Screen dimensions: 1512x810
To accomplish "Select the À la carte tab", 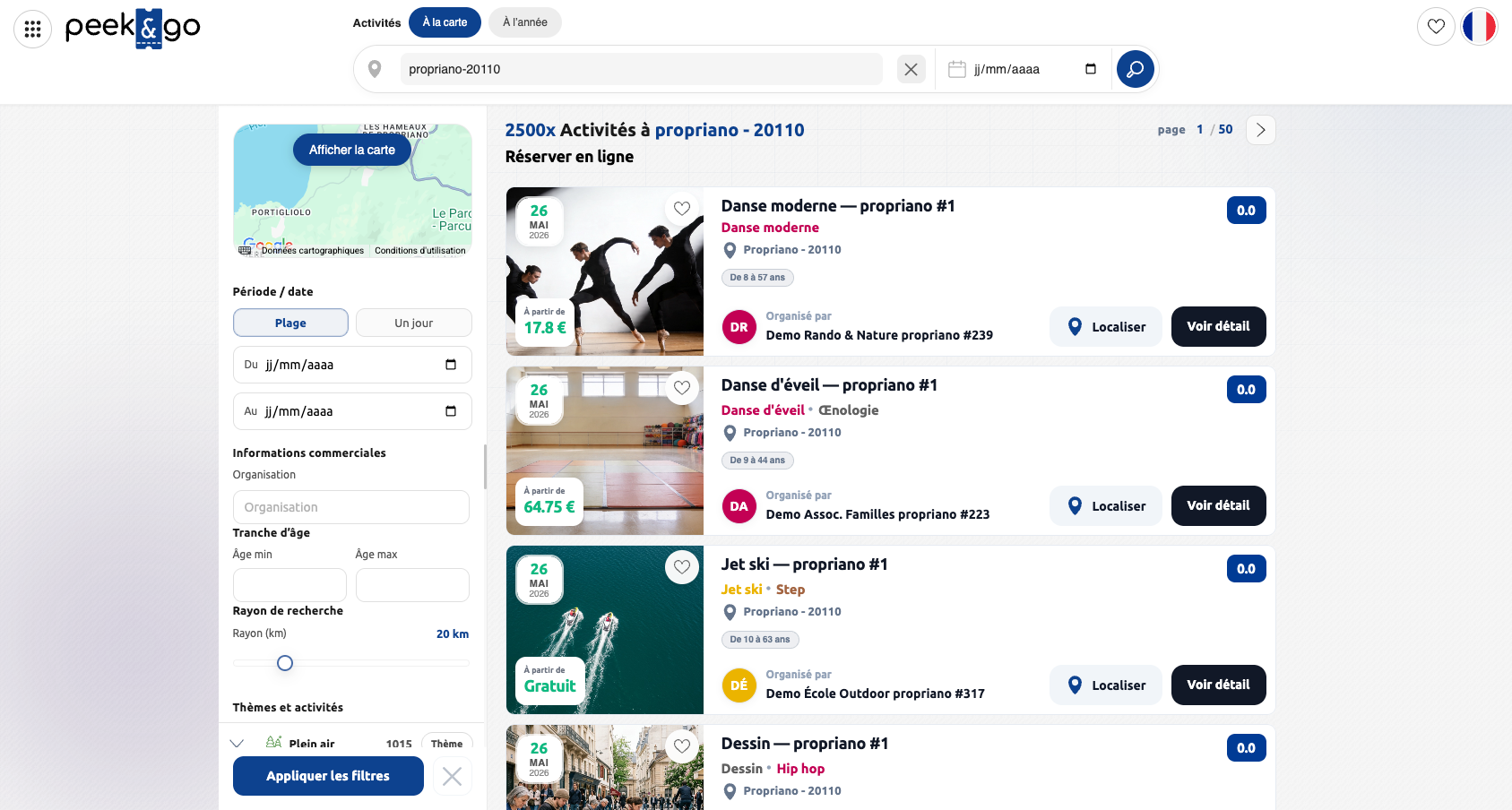I will tap(445, 22).
